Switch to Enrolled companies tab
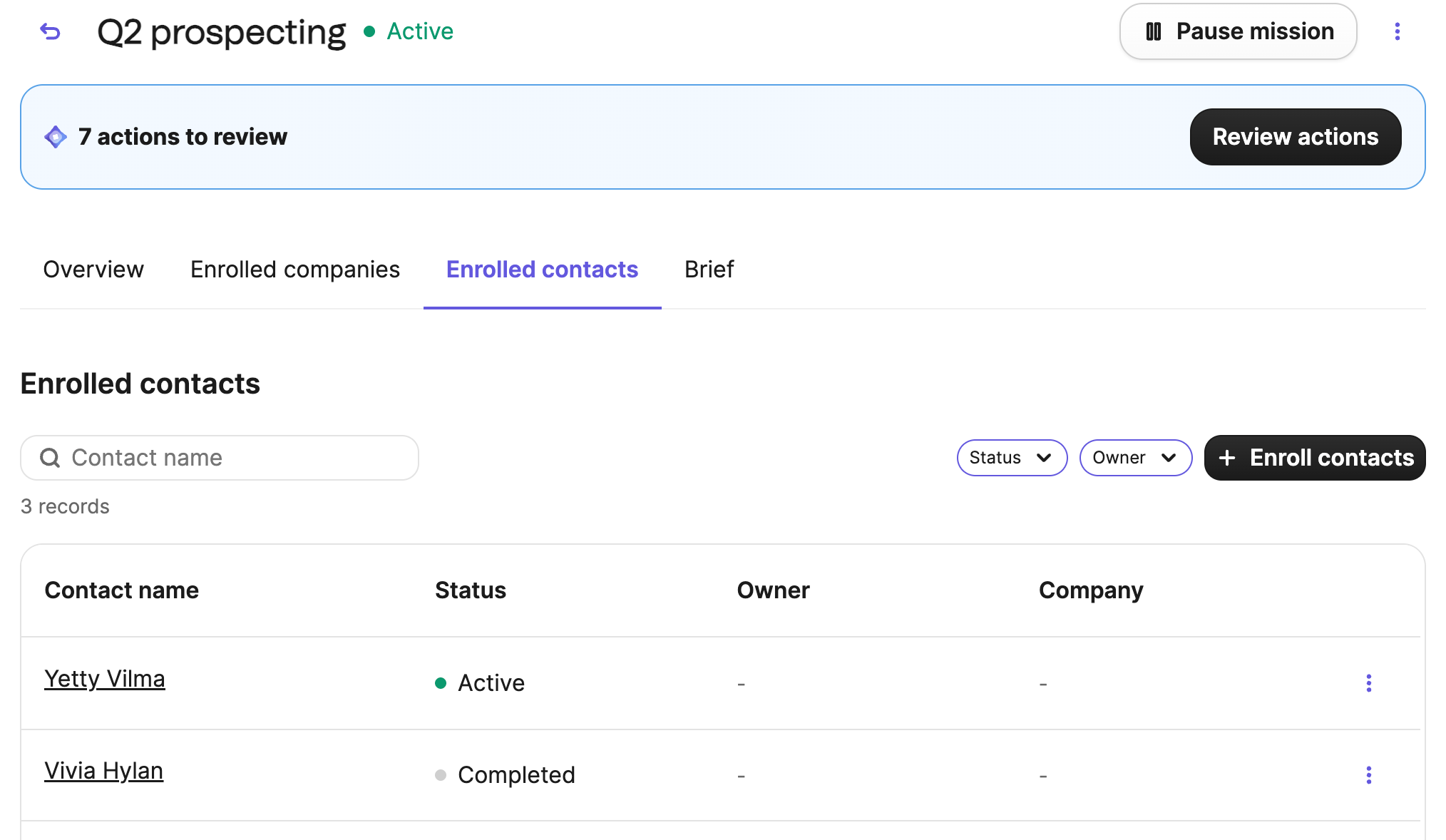 (295, 270)
